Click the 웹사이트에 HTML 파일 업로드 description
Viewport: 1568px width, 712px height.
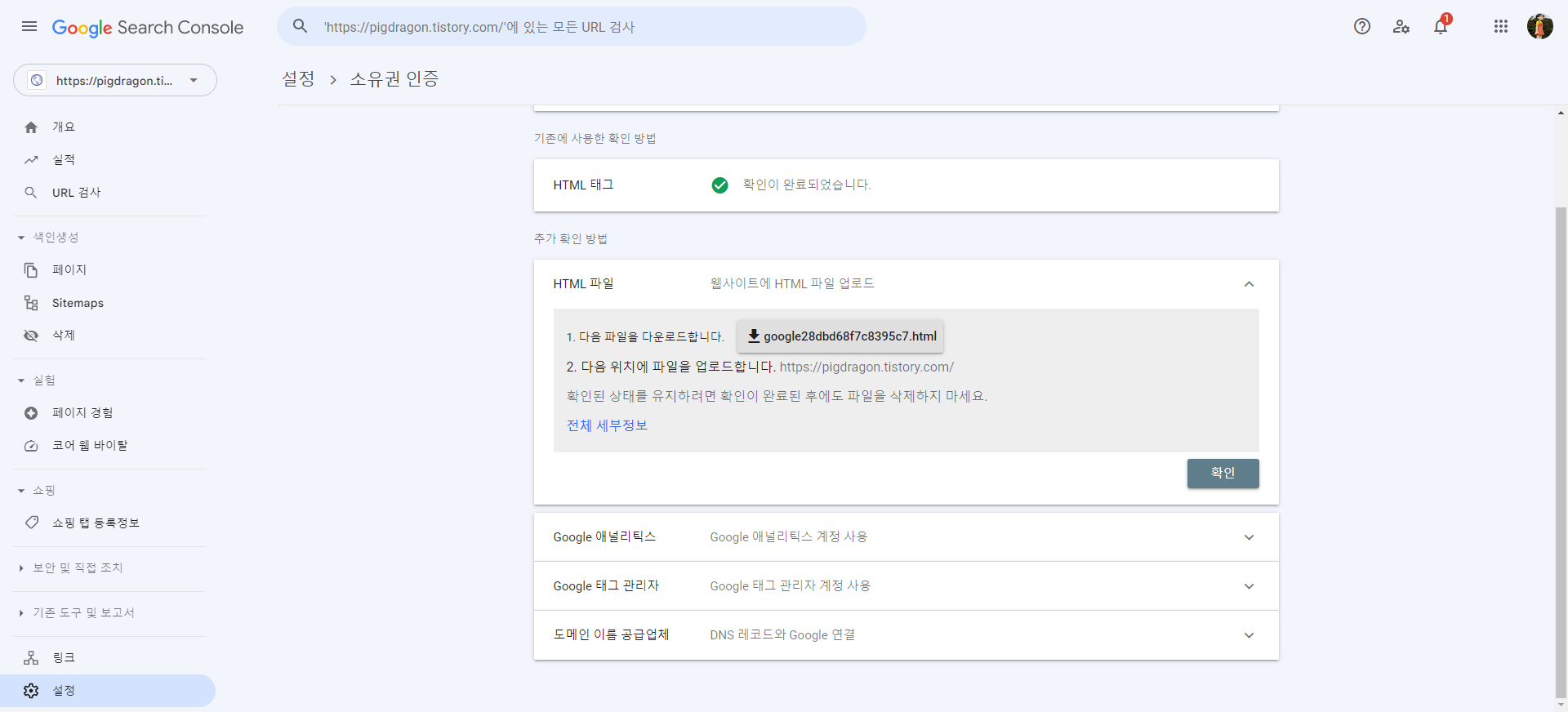tap(792, 284)
